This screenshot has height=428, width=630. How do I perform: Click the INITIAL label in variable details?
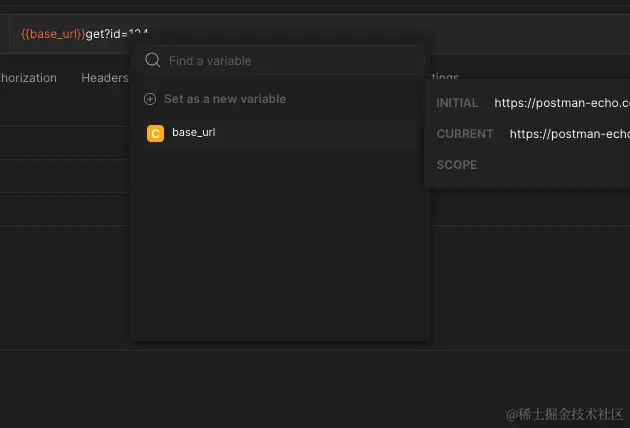[457, 103]
